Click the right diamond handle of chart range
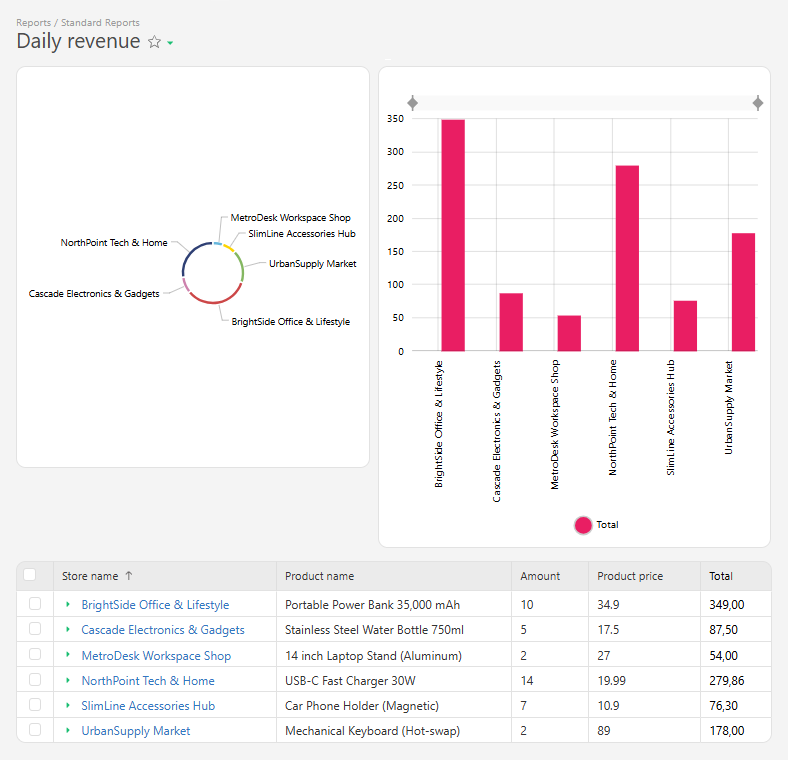This screenshot has height=760, width=788. 758,103
